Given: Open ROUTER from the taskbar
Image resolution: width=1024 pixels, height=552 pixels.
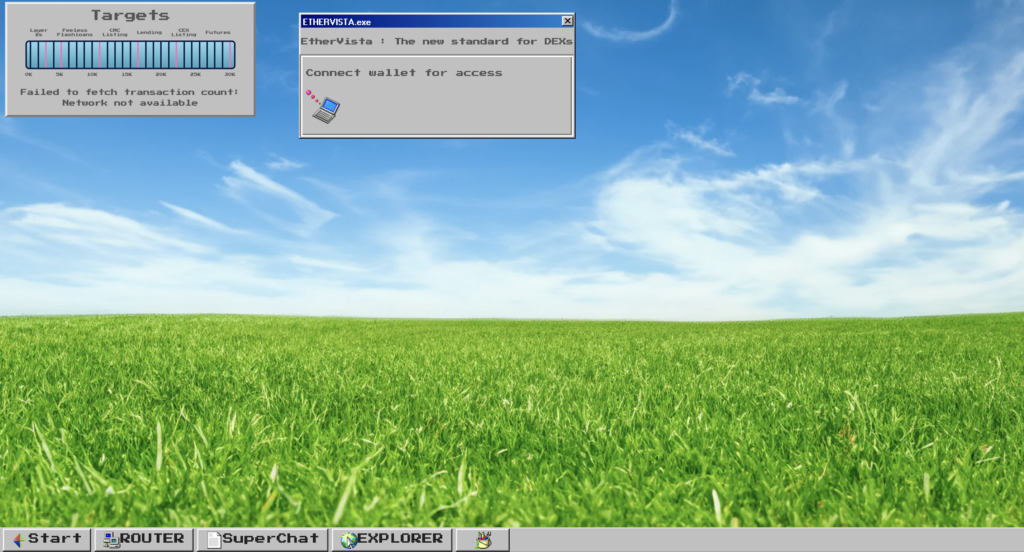Looking at the screenshot, I should (x=144, y=539).
